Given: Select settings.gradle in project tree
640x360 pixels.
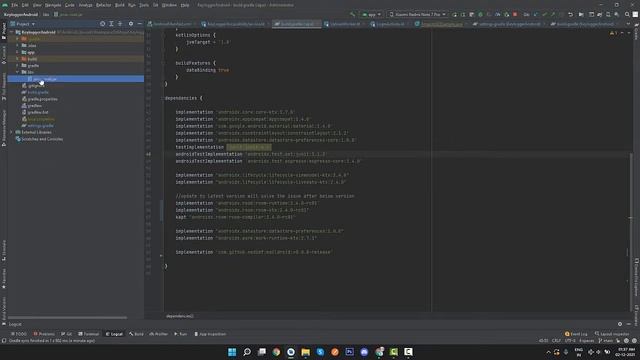Looking at the screenshot, I should tap(38, 126).
